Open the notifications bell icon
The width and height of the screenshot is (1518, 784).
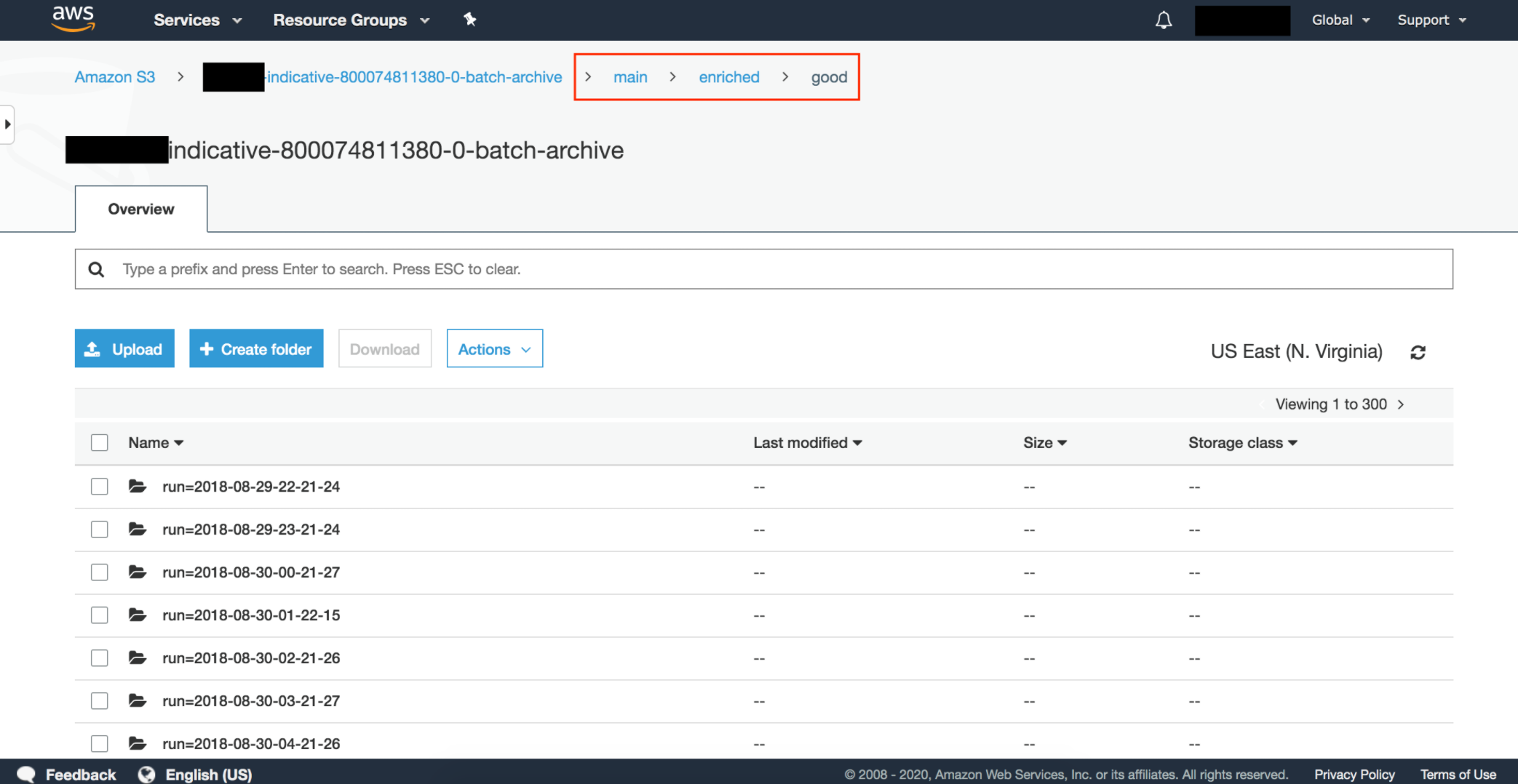coord(1164,20)
